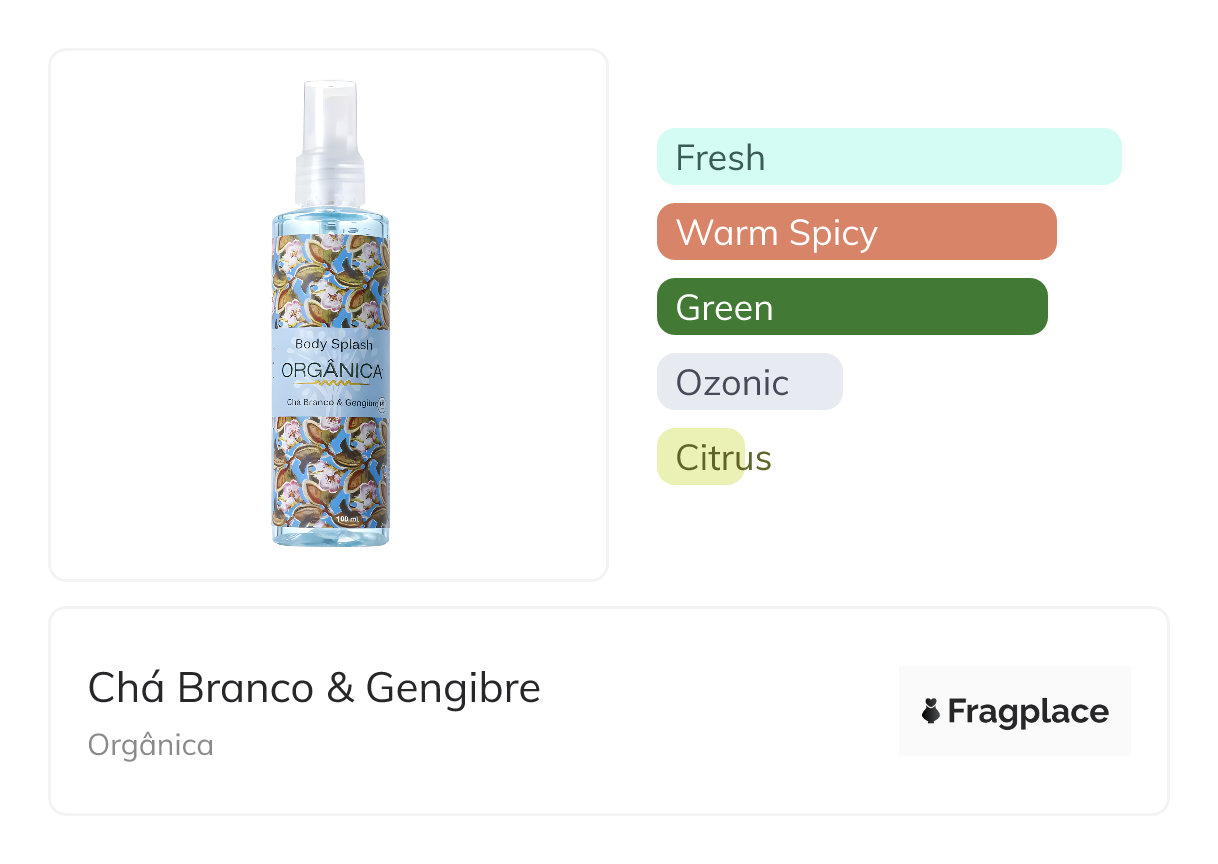The height and width of the screenshot is (864, 1218).
Task: Click the Fragplace flame logo icon
Action: (931, 711)
